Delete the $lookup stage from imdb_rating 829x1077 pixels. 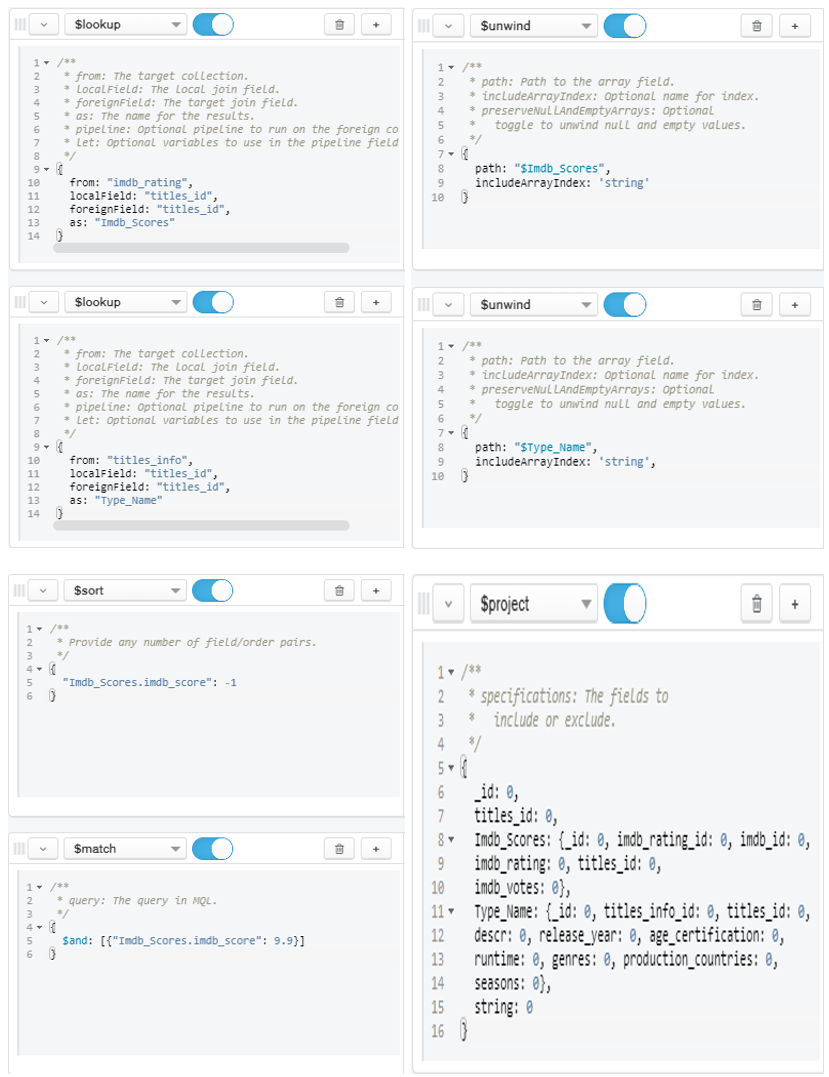point(339,25)
